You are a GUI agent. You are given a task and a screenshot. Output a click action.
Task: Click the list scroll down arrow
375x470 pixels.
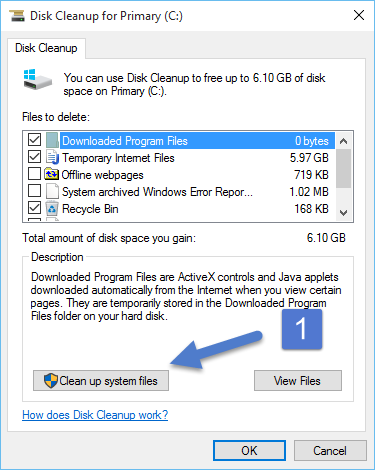pyautogui.click(x=343, y=212)
